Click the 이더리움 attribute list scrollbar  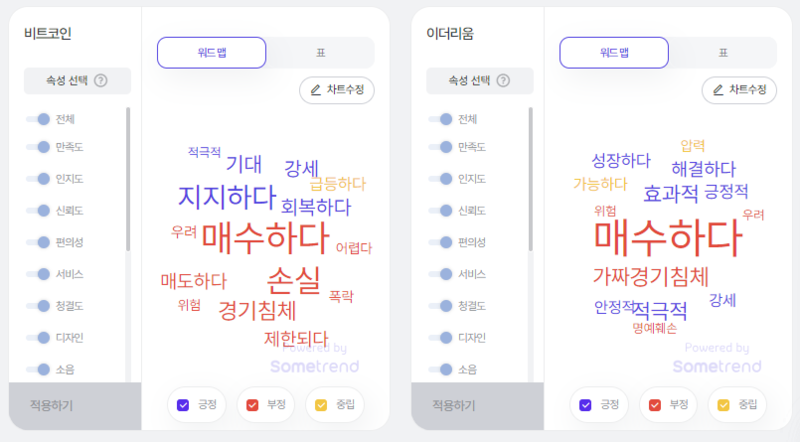coord(531,179)
